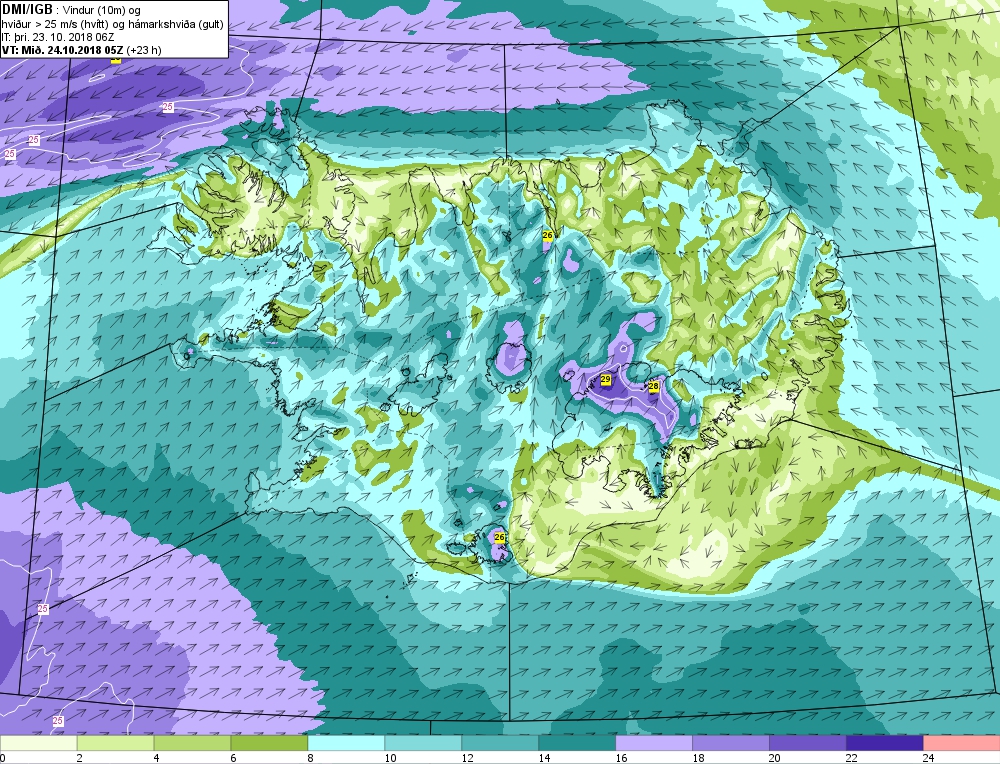Click the legend scale value 18

click(x=698, y=758)
